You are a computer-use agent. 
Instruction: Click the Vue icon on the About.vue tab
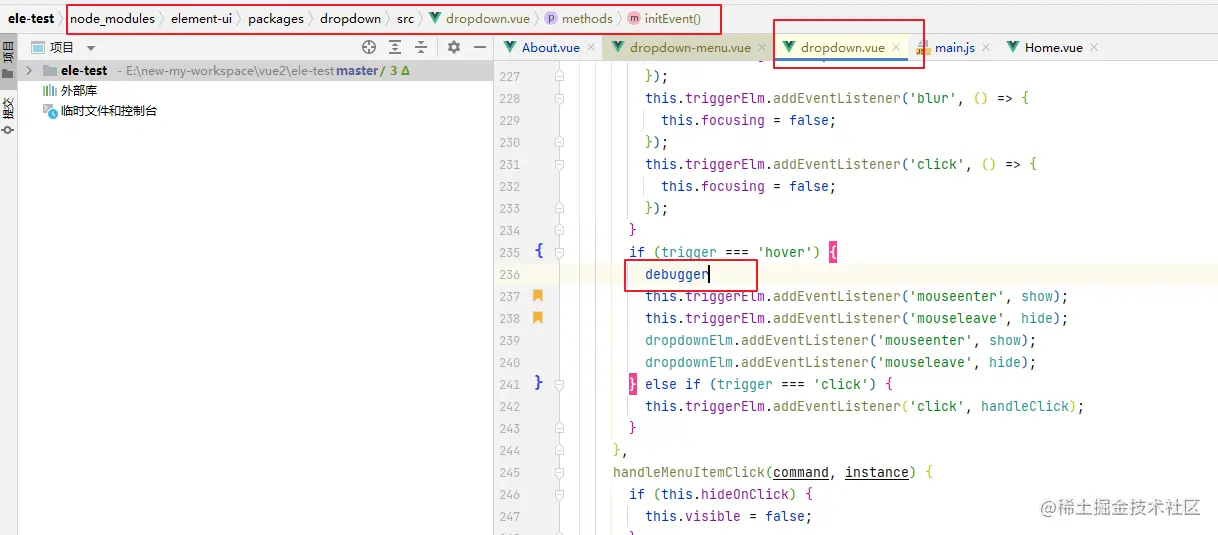pyautogui.click(x=510, y=47)
